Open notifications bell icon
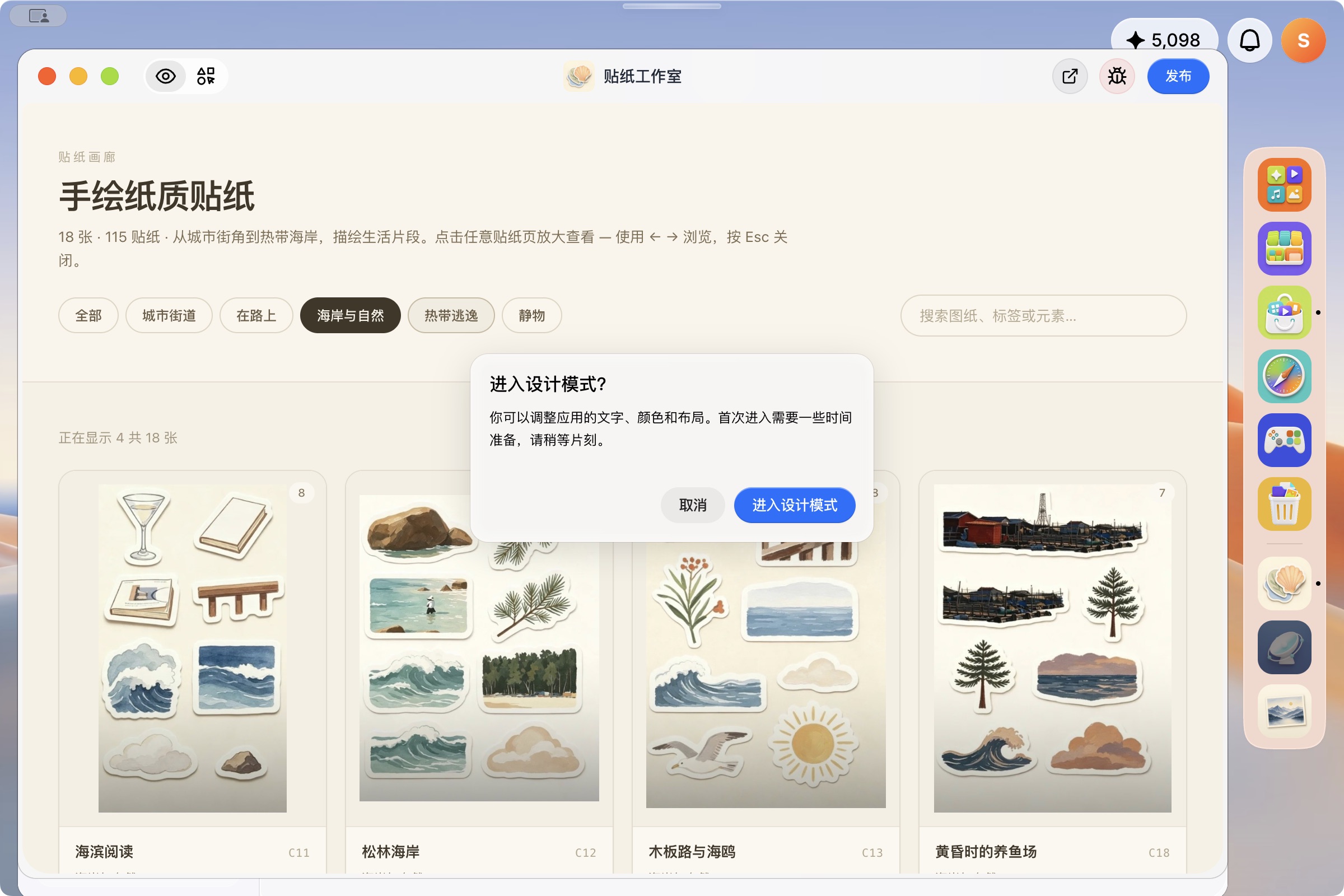The width and height of the screenshot is (1344, 896). [1249, 40]
